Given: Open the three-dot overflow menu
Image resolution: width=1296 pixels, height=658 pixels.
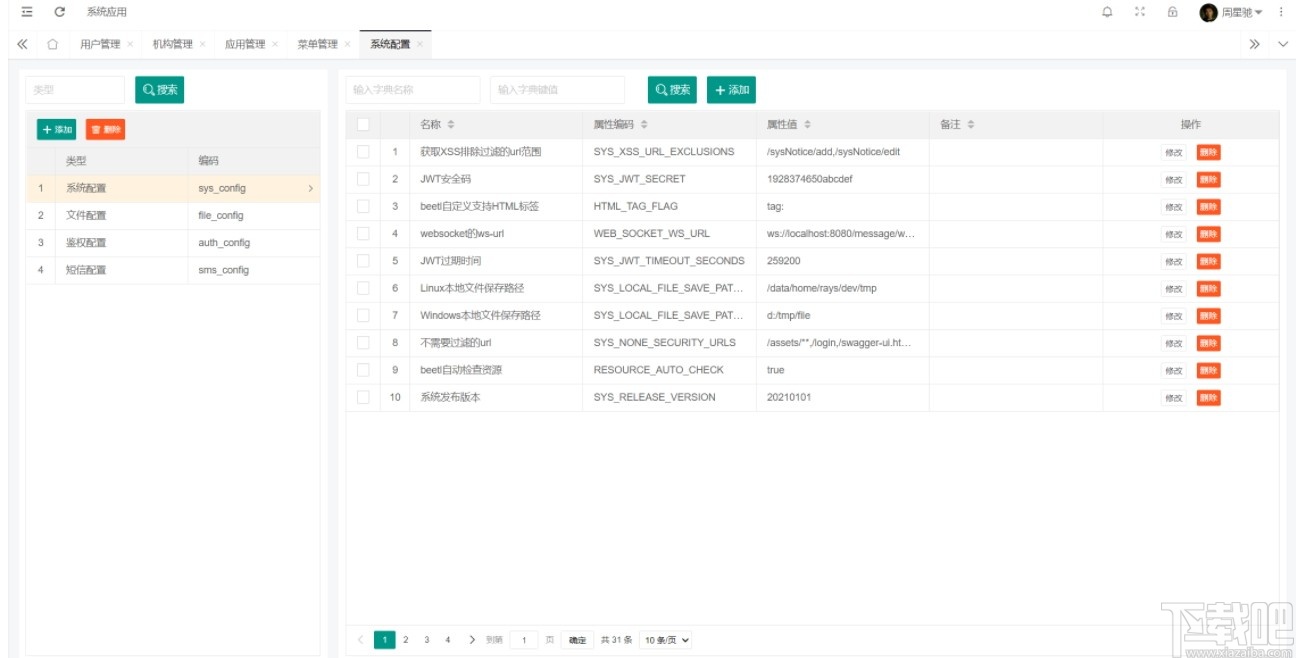Looking at the screenshot, I should (1281, 11).
